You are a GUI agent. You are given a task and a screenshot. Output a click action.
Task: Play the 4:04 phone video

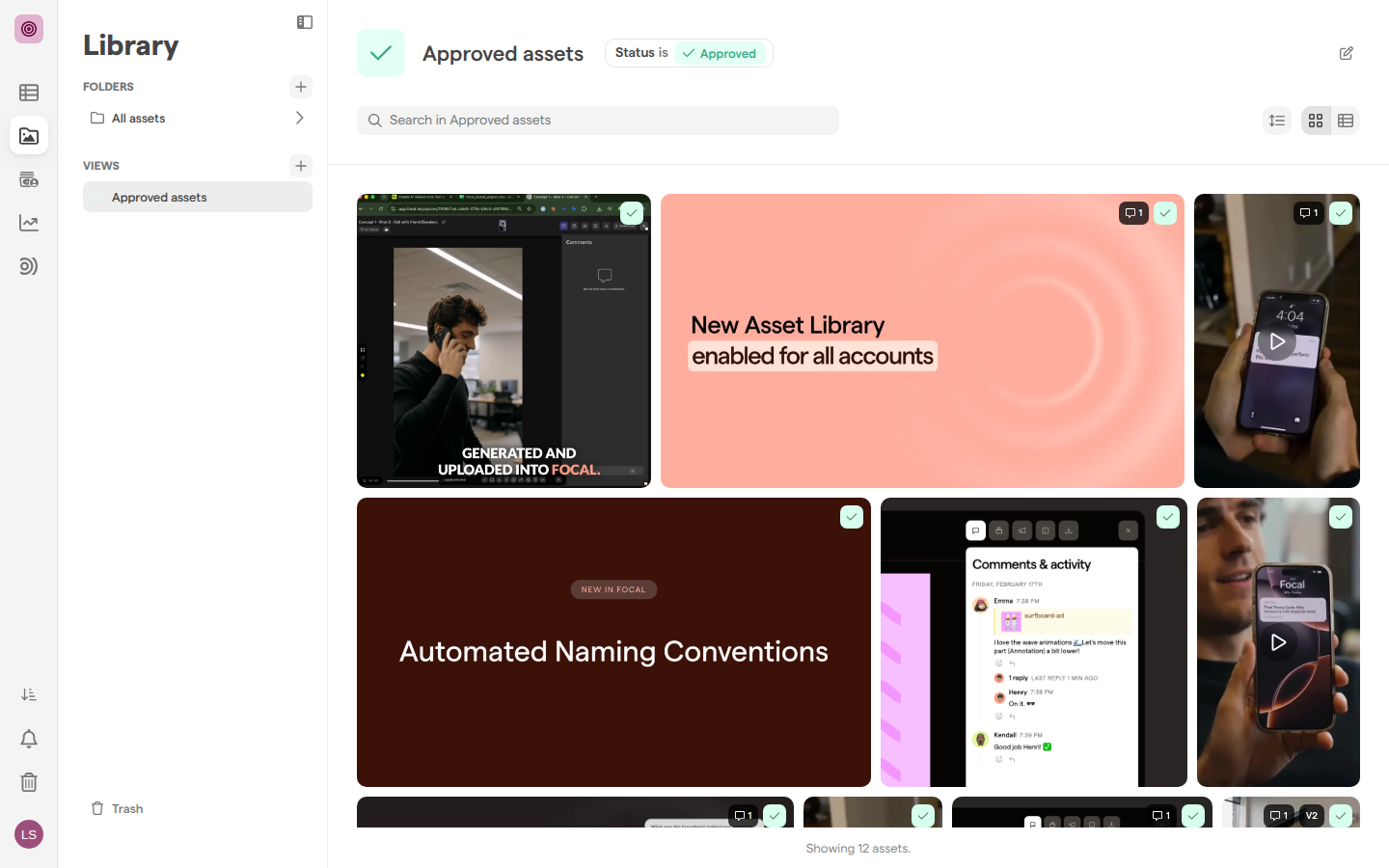click(x=1277, y=341)
